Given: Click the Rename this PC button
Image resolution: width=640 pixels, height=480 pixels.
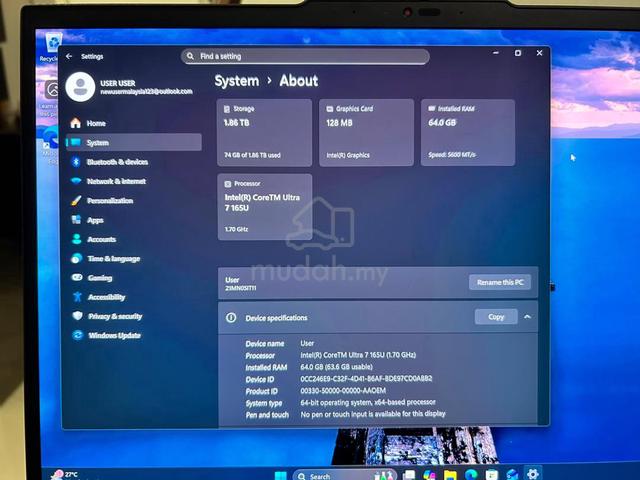Looking at the screenshot, I should 500,282.
